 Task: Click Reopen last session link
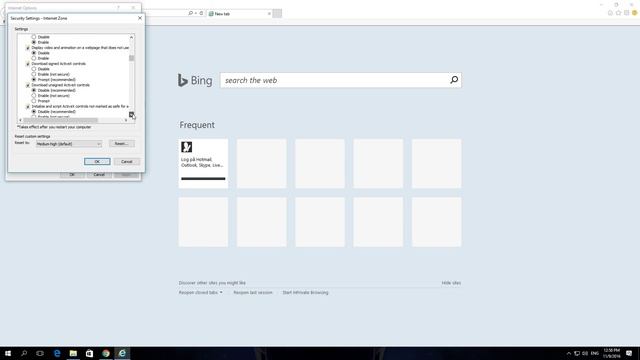coord(253,293)
